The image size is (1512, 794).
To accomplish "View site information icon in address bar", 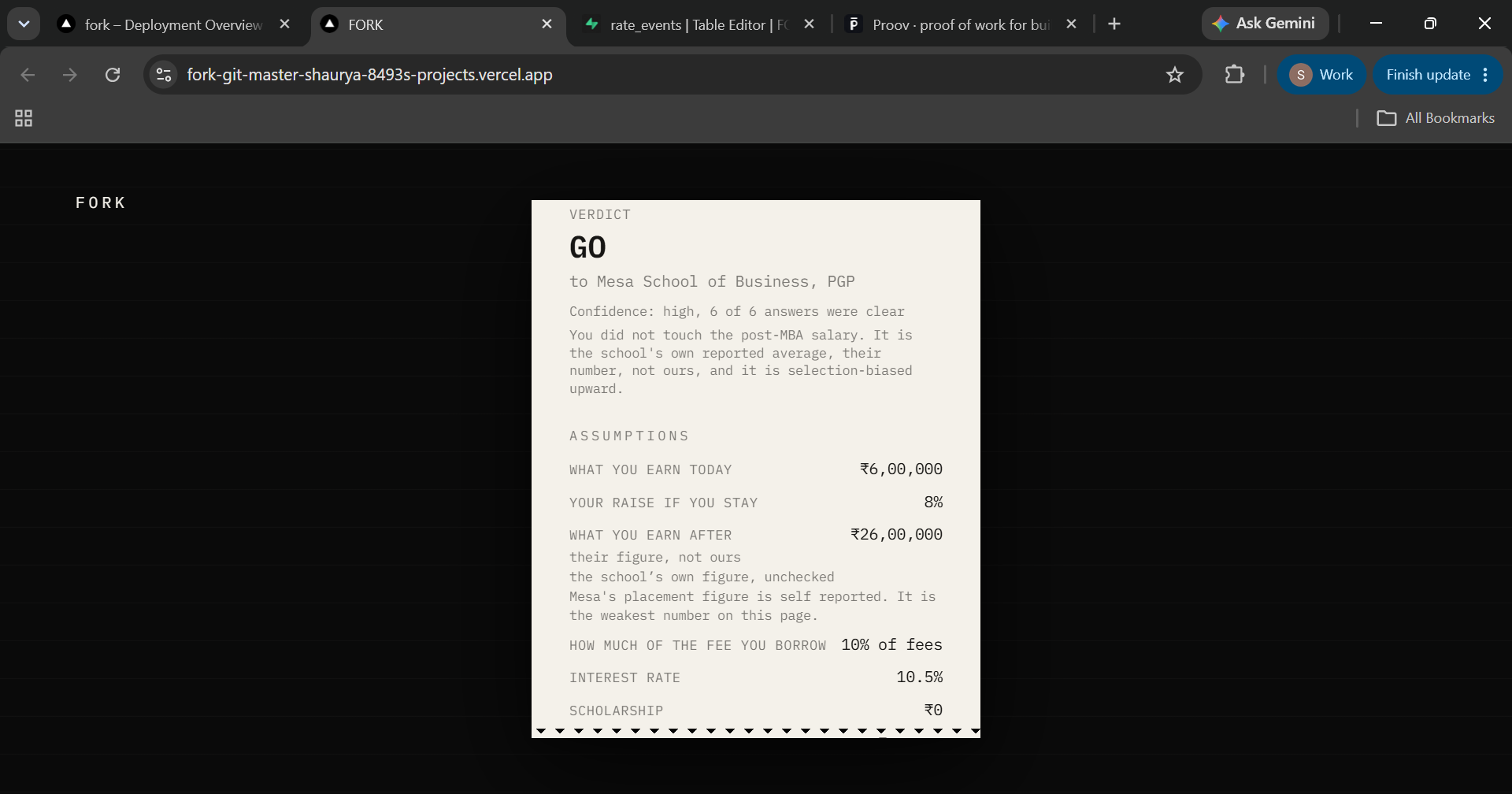I will click(x=164, y=75).
